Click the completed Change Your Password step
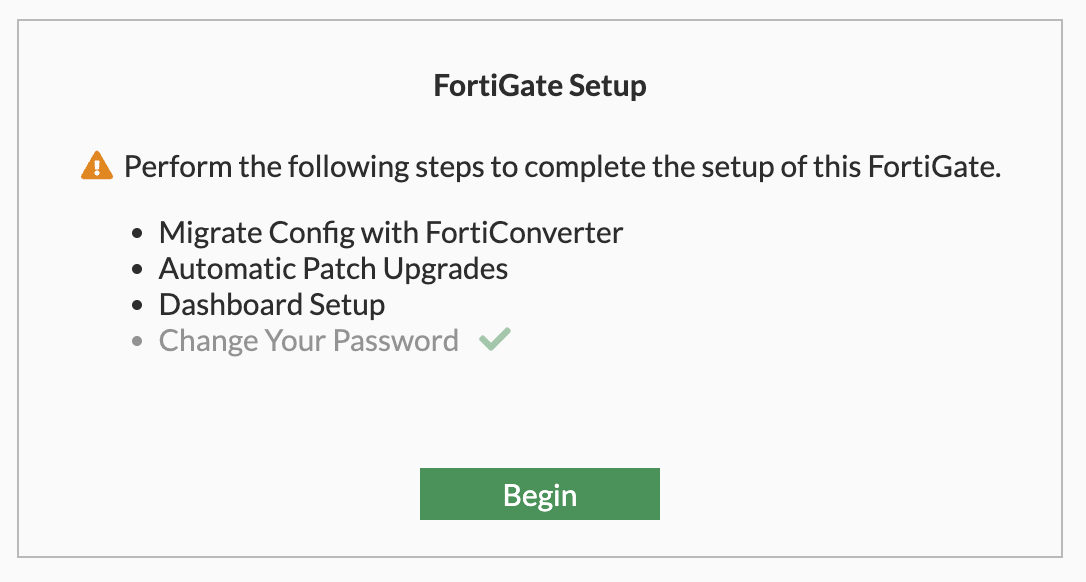The image size is (1086, 582). (x=308, y=341)
